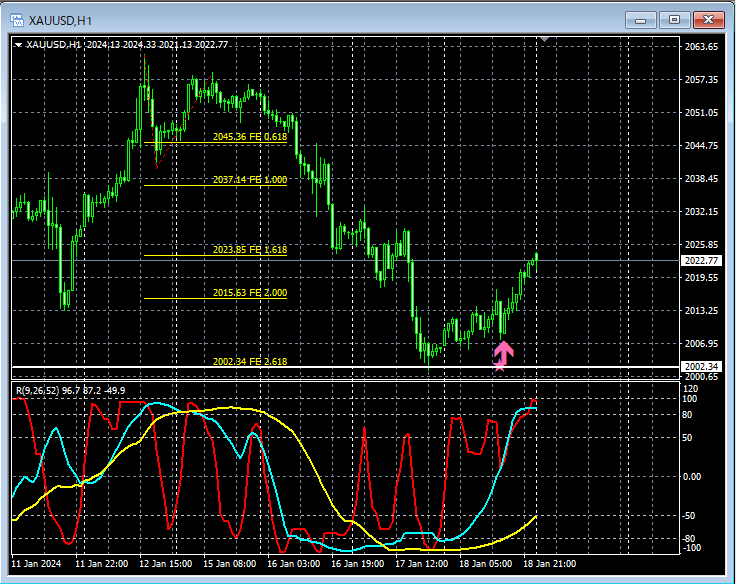The width and height of the screenshot is (737, 584).
Task: Click the 2038.45 price axis label
Action: point(701,179)
